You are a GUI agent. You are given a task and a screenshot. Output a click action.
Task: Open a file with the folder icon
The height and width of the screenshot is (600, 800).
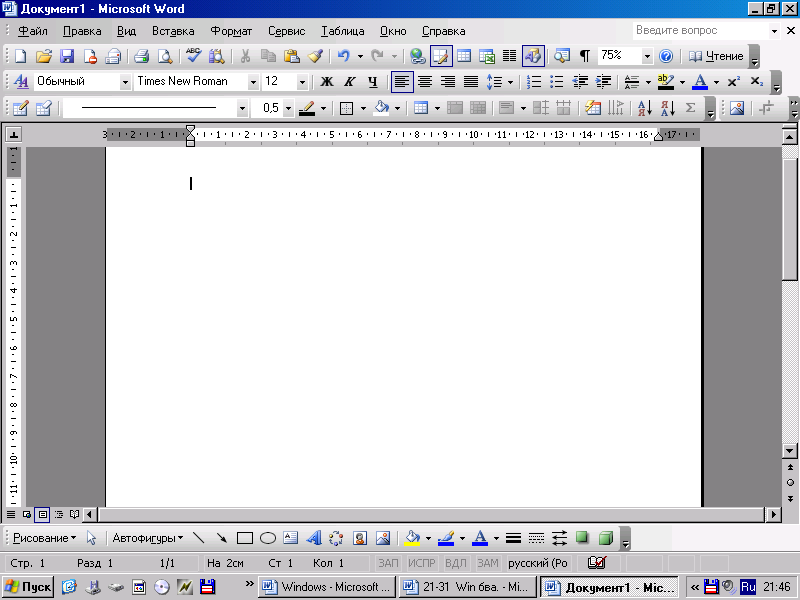[43, 56]
